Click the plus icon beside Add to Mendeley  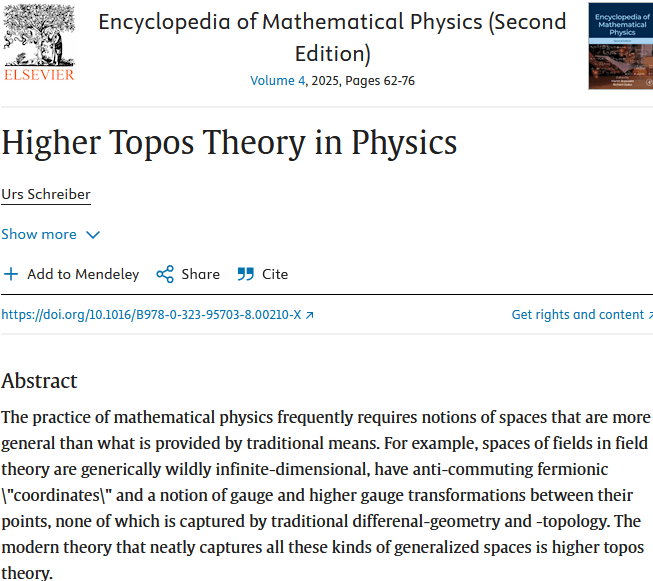point(11,274)
